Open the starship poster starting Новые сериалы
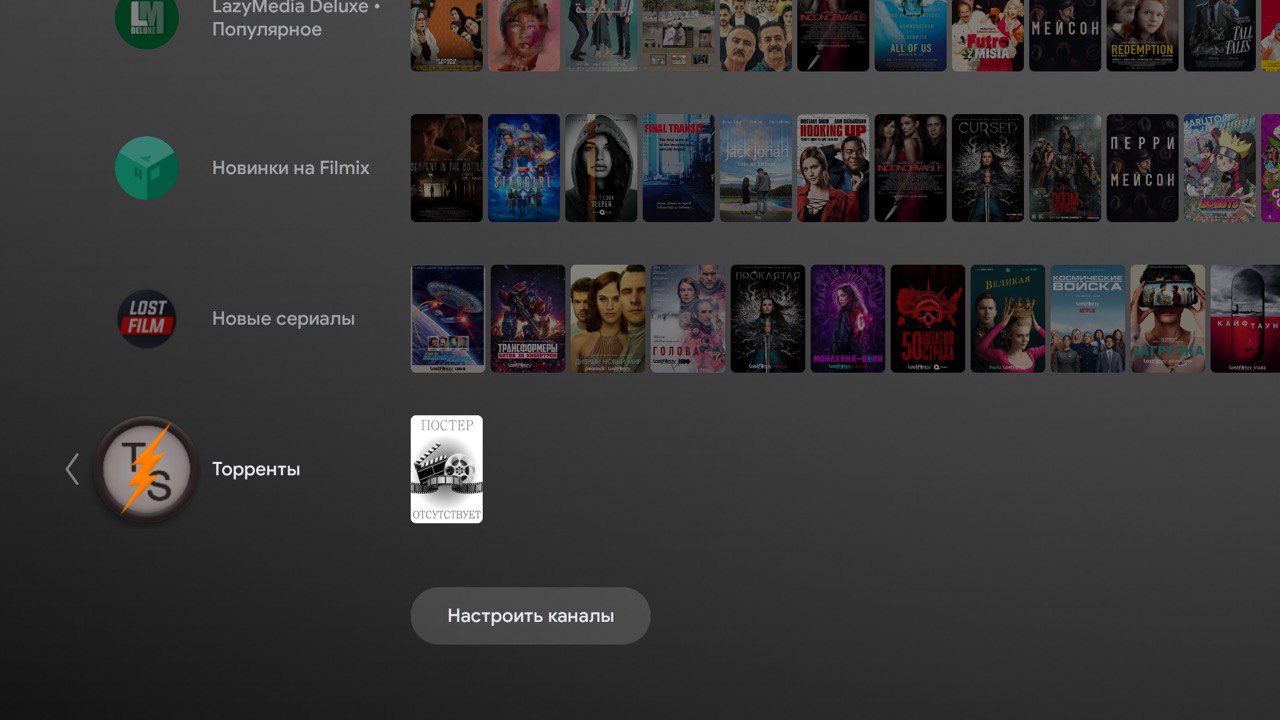The width and height of the screenshot is (1280, 720). (x=448, y=319)
